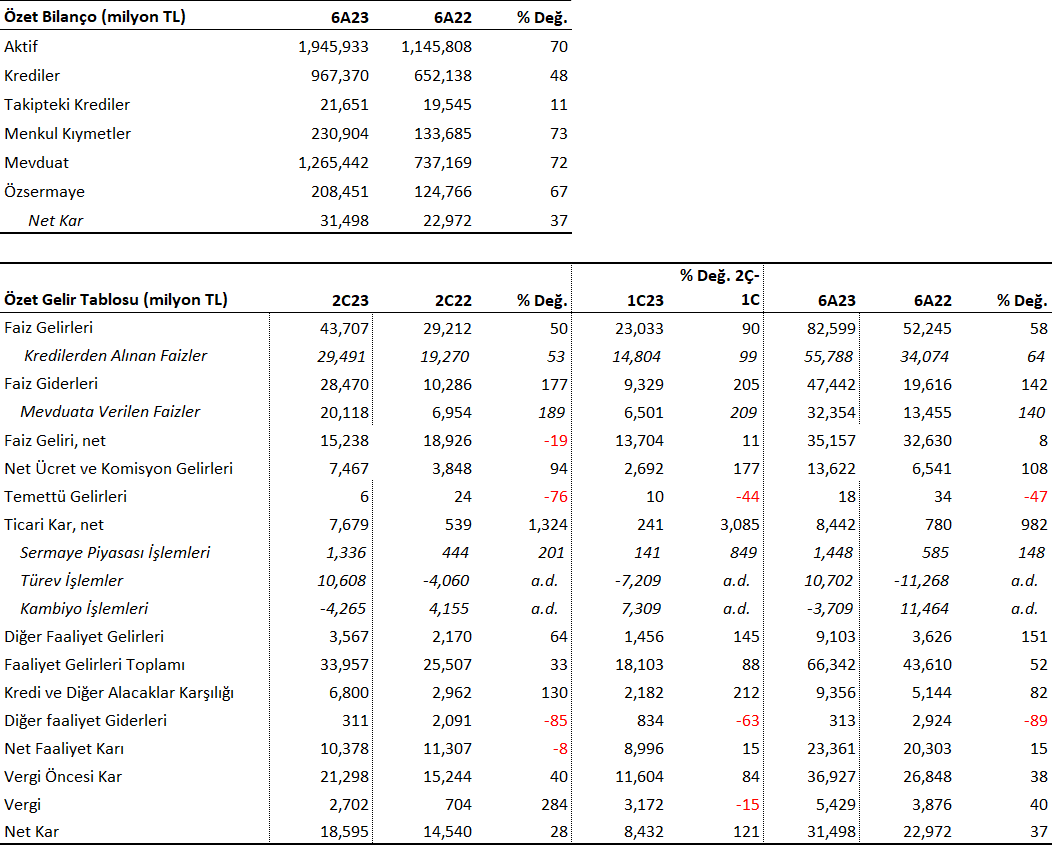Click the value 7,467 under 2C23
Image resolution: width=1053 pixels, height=846 pixels.
(349, 469)
